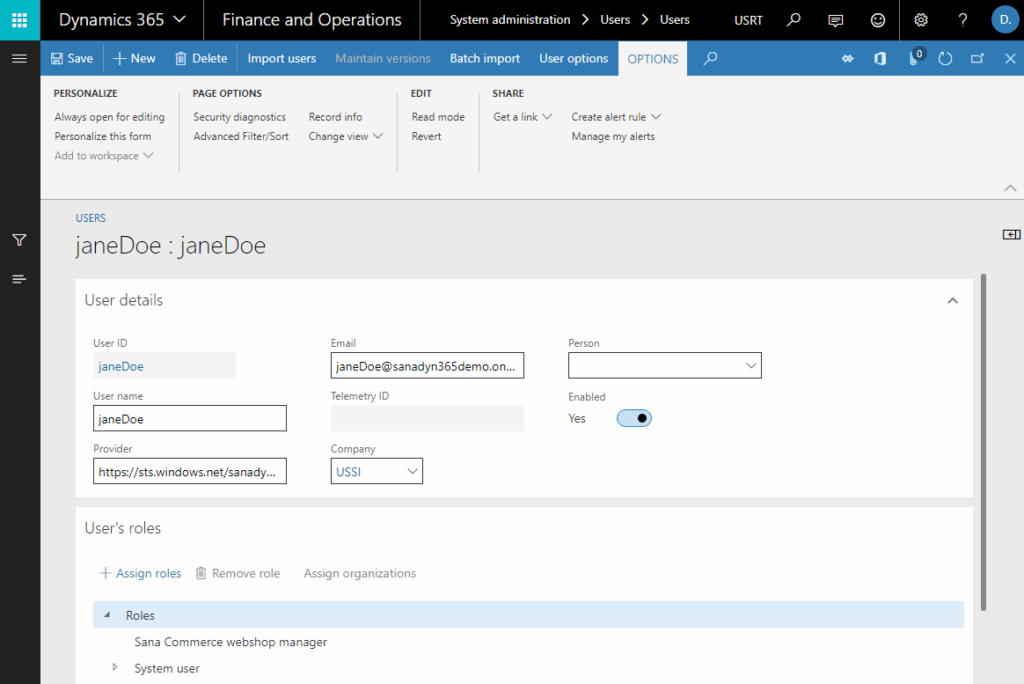Image resolution: width=1024 pixels, height=684 pixels.
Task: Open the filter pane funnel icon
Action: (19, 240)
